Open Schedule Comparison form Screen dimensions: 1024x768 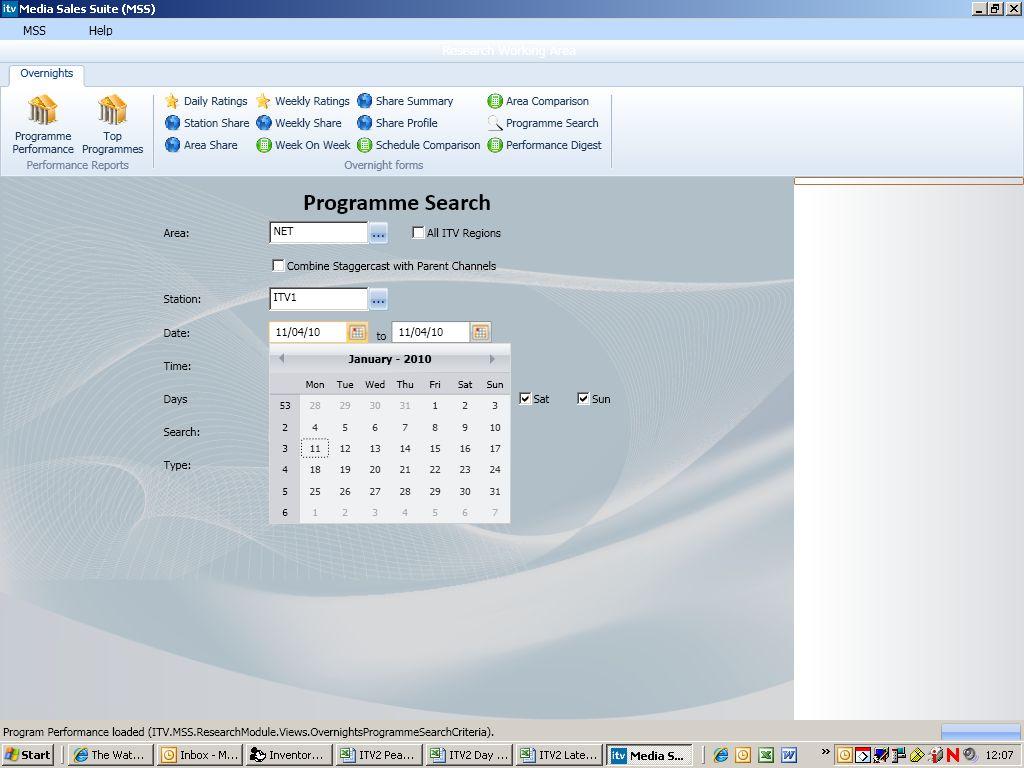pos(419,145)
